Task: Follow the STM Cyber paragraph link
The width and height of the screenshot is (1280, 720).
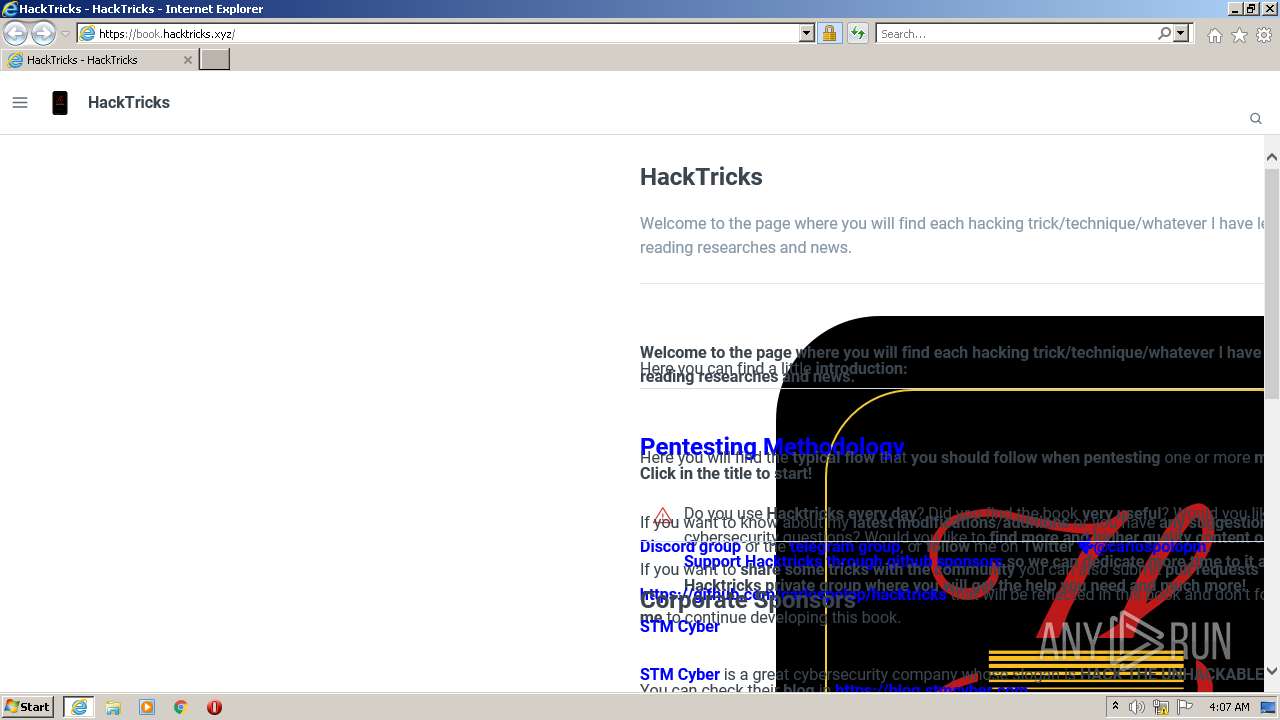Action: pos(680,674)
